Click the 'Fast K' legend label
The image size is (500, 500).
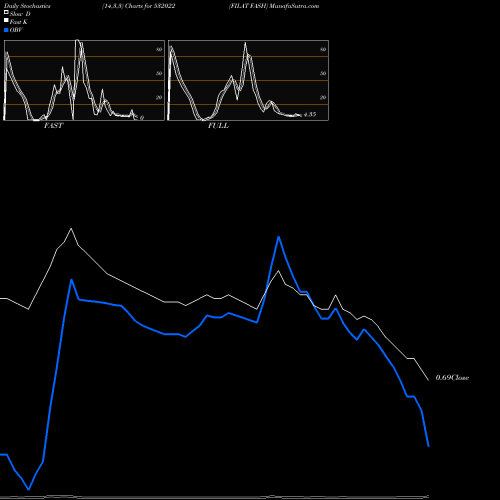click(x=19, y=22)
